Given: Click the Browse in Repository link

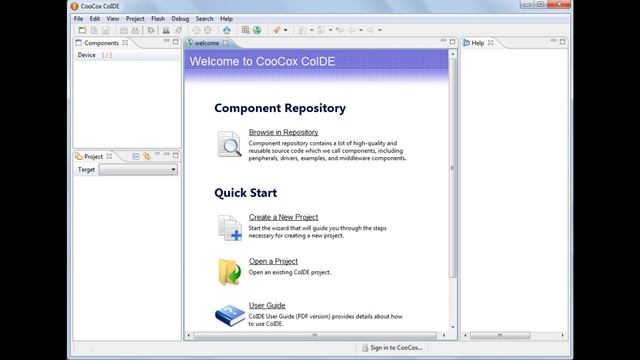Looking at the screenshot, I should tap(284, 132).
